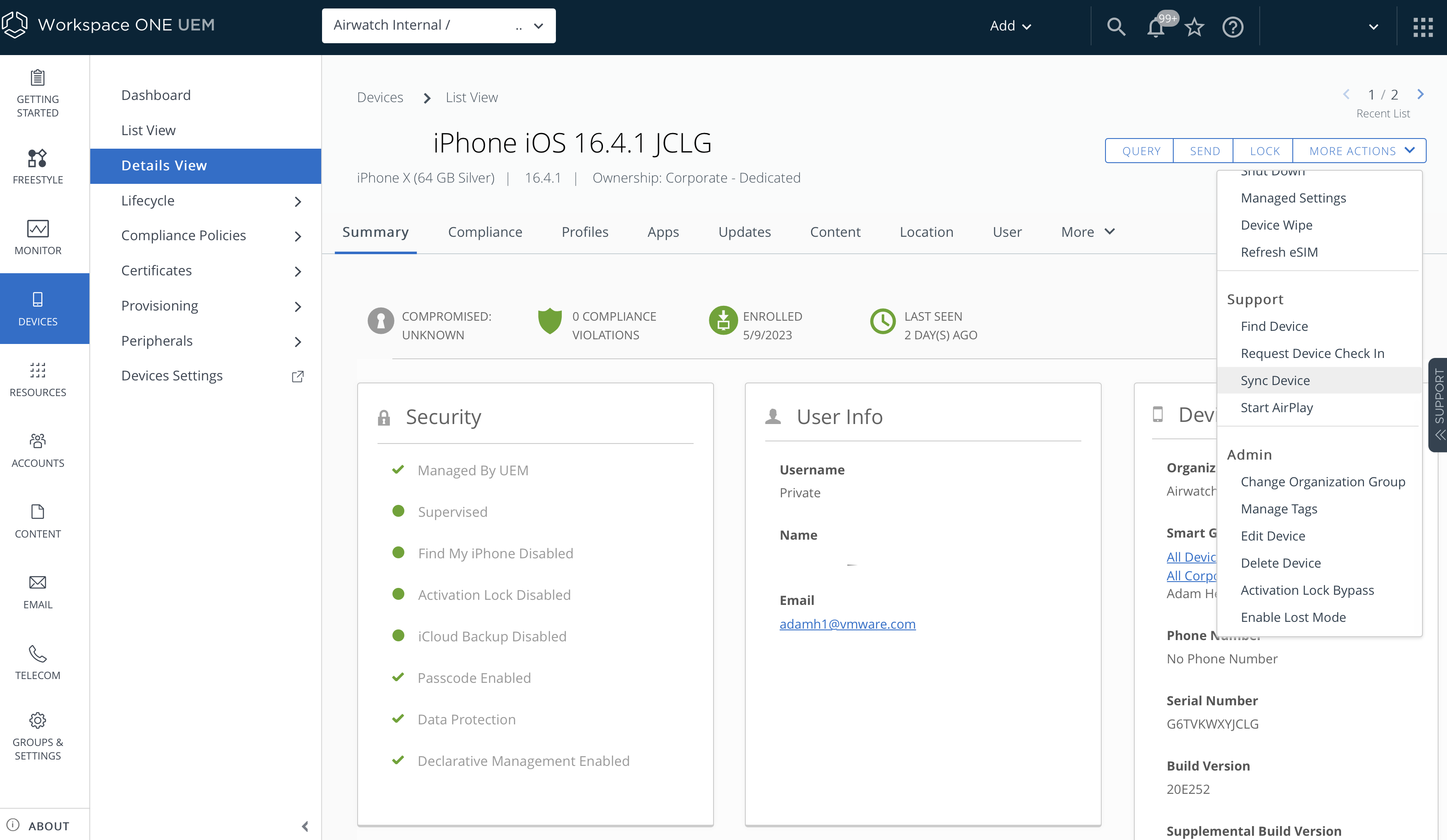Click the QUERY button

pos(1140,150)
